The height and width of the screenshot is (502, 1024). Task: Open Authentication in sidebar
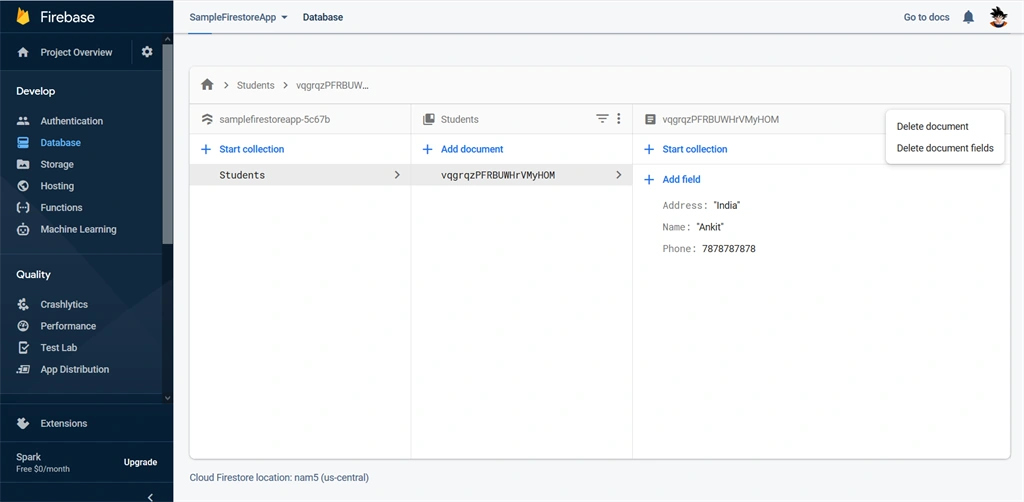(x=71, y=121)
